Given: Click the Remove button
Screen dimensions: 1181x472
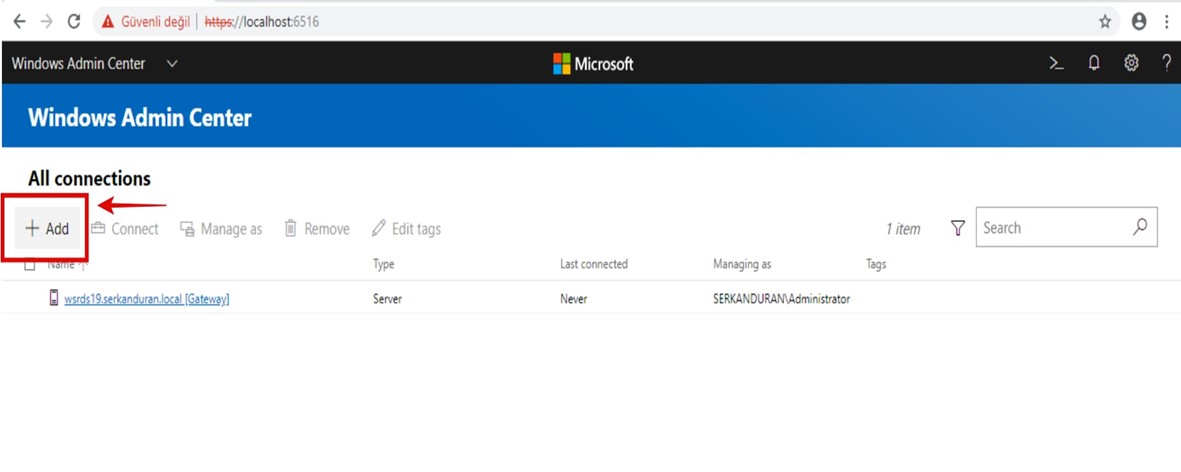Looking at the screenshot, I should coord(316,229).
